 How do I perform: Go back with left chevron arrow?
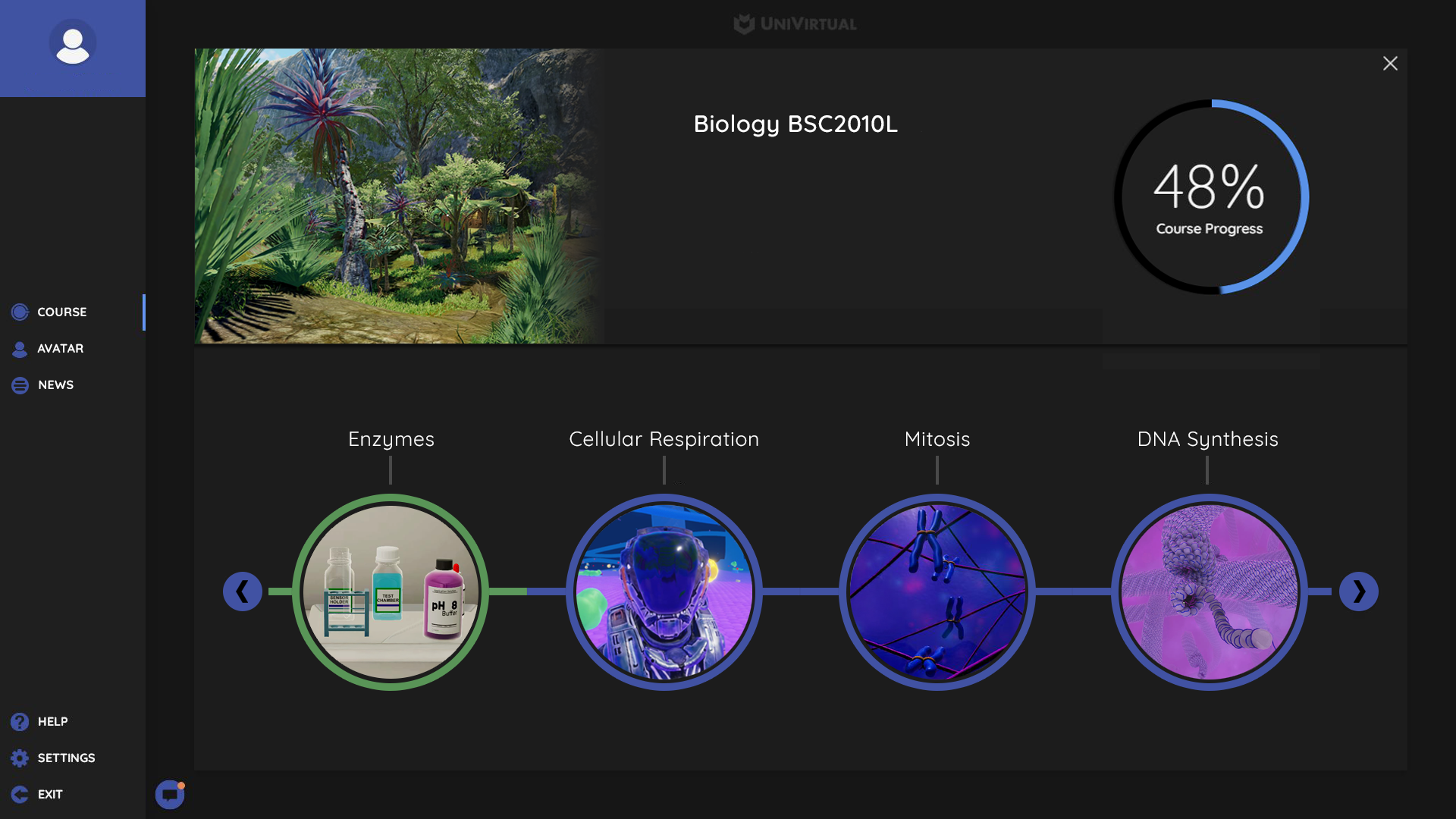coord(243,591)
